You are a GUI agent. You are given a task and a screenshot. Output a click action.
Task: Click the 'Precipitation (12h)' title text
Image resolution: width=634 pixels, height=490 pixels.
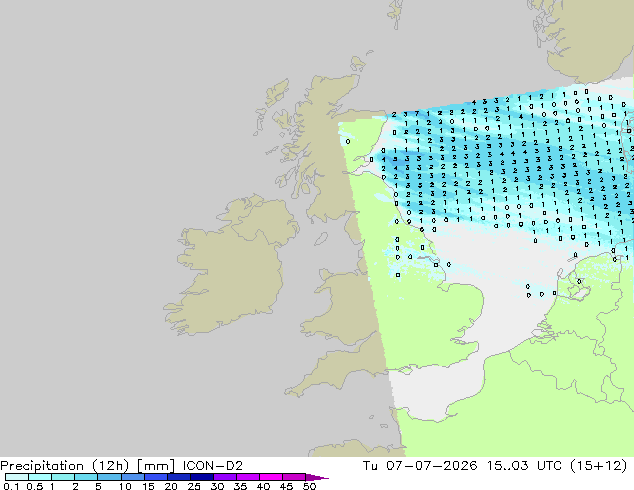click(x=65, y=466)
